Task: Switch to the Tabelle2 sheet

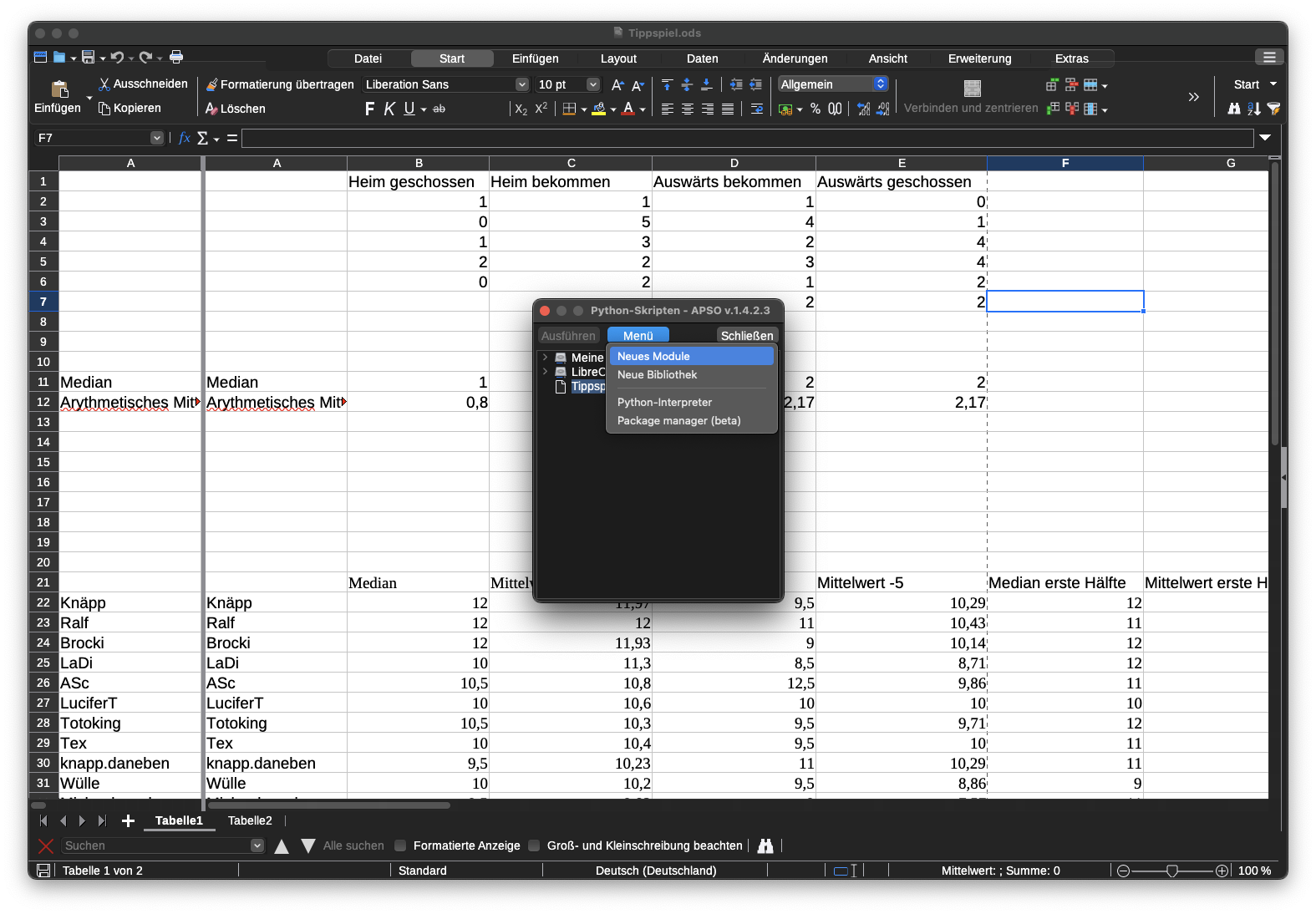Action: (250, 820)
